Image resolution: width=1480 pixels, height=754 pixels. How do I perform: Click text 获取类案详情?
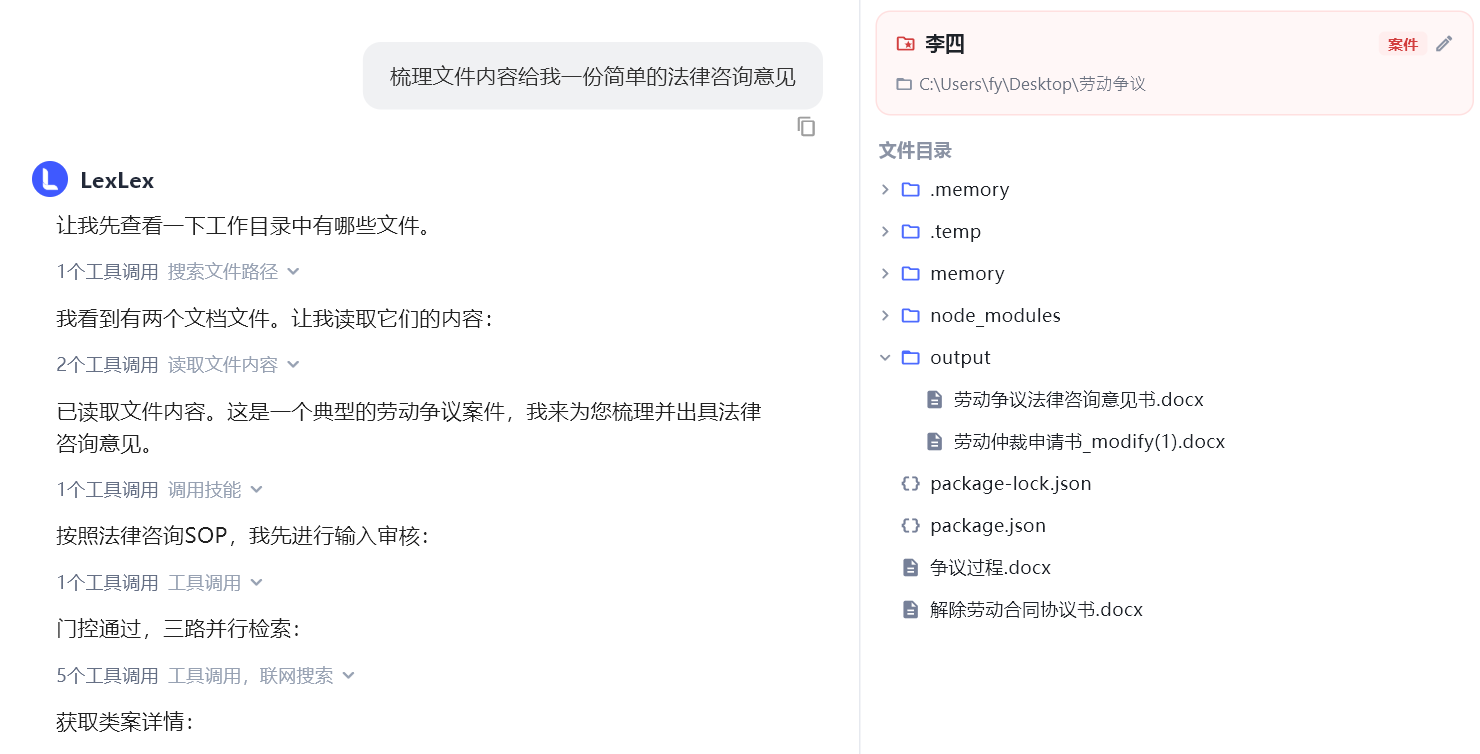coord(124,722)
